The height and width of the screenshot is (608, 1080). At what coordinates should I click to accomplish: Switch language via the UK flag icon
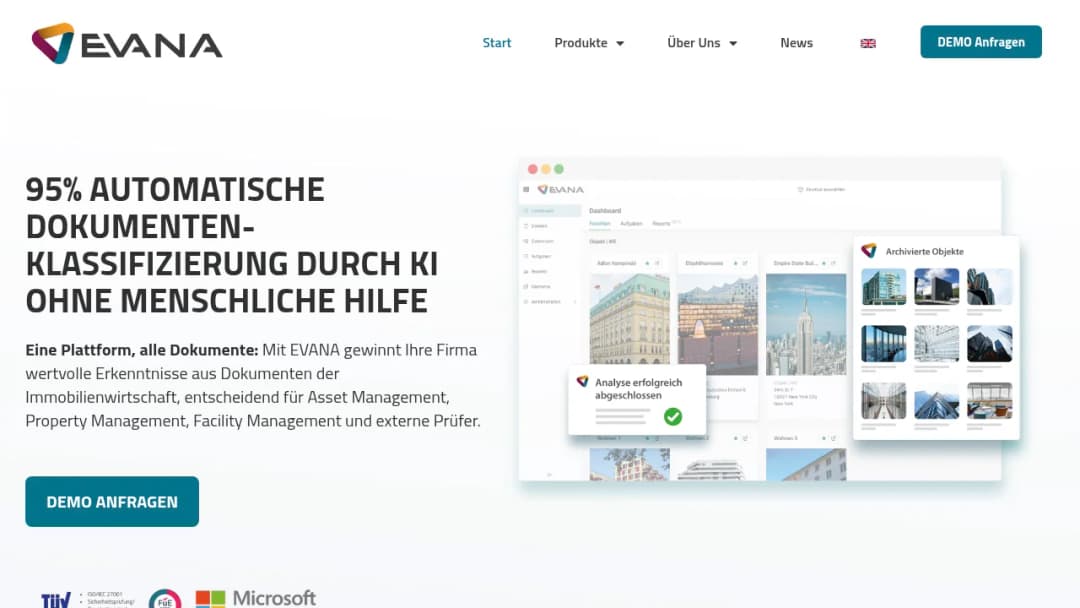868,43
